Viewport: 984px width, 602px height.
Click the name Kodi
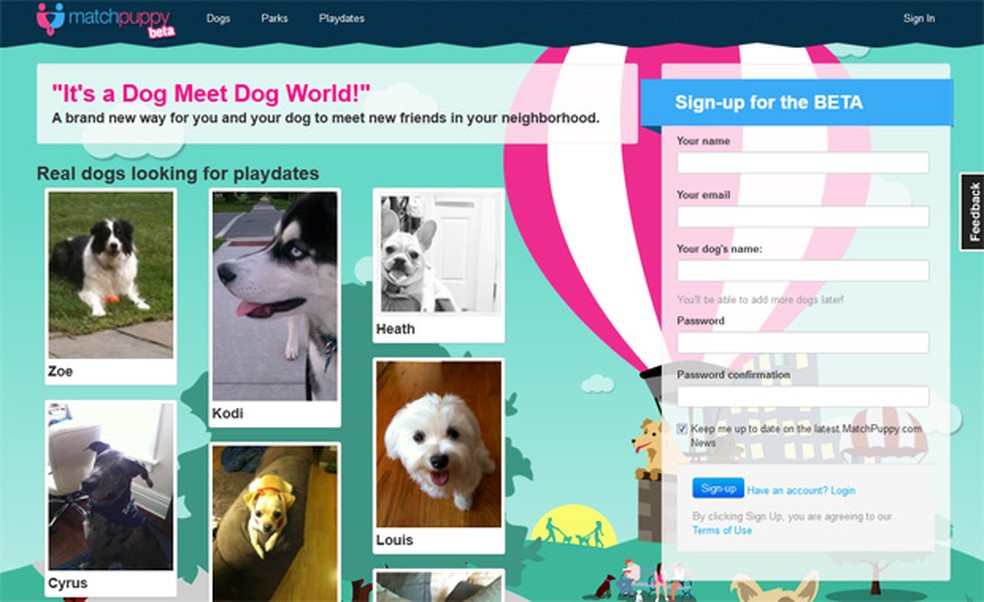pyautogui.click(x=227, y=413)
